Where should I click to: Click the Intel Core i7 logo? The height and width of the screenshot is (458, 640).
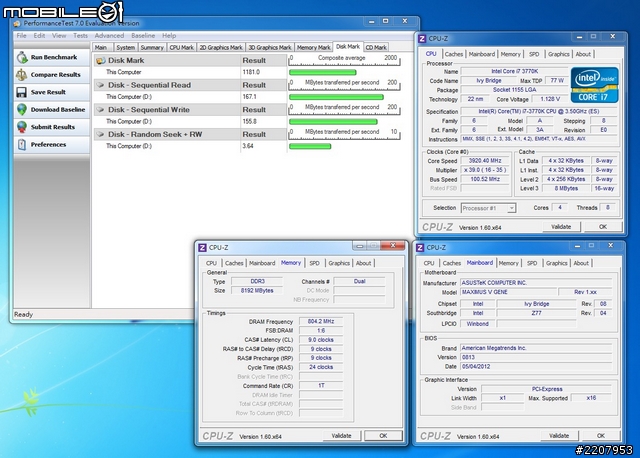pyautogui.click(x=594, y=84)
